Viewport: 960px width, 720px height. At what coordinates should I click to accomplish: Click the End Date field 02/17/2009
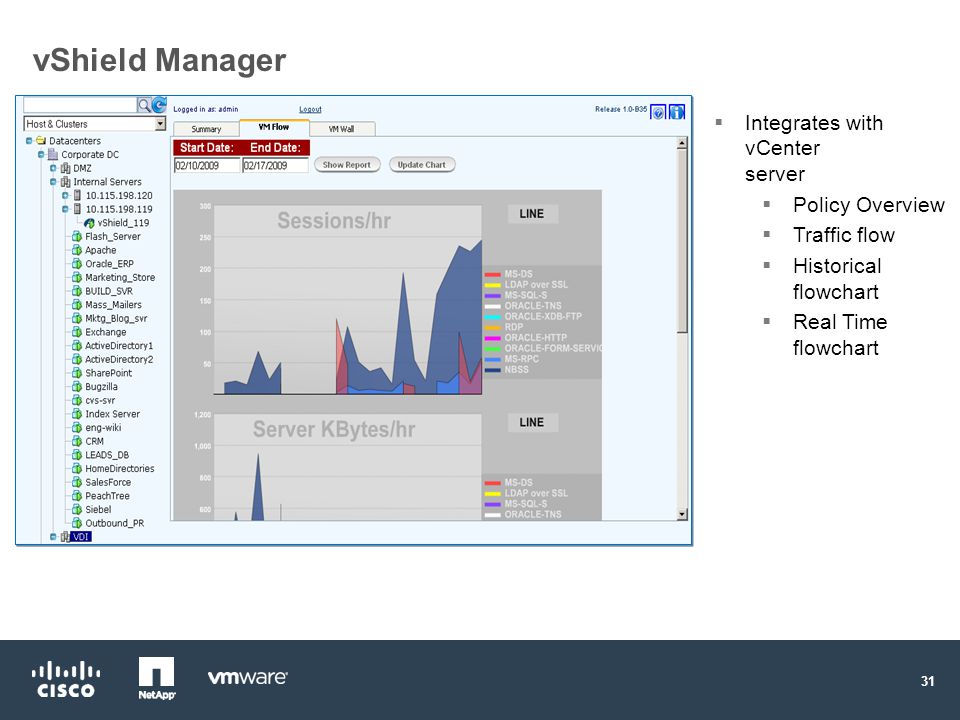275,165
